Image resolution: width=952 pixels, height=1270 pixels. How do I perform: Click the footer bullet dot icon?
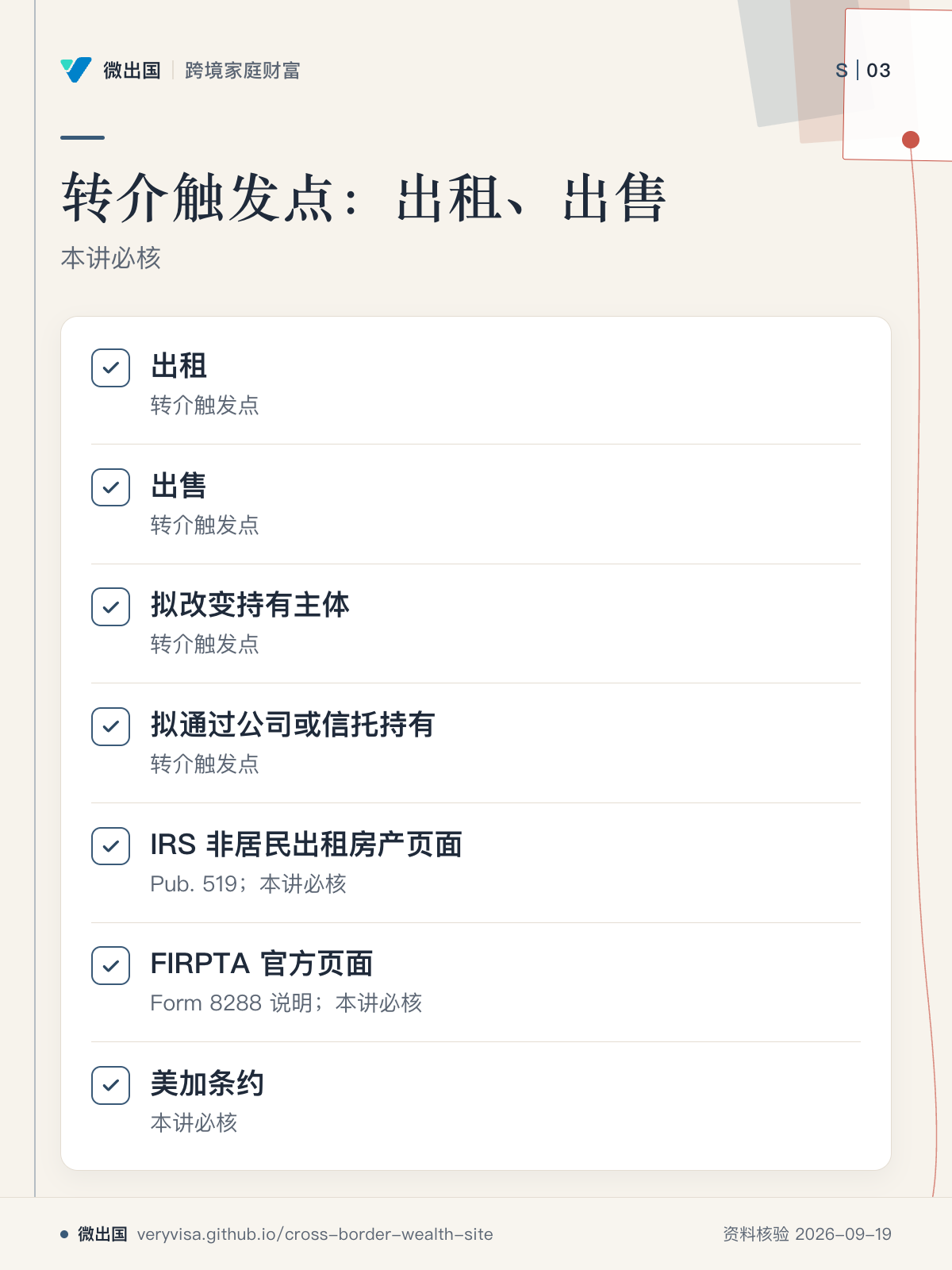click(64, 1234)
